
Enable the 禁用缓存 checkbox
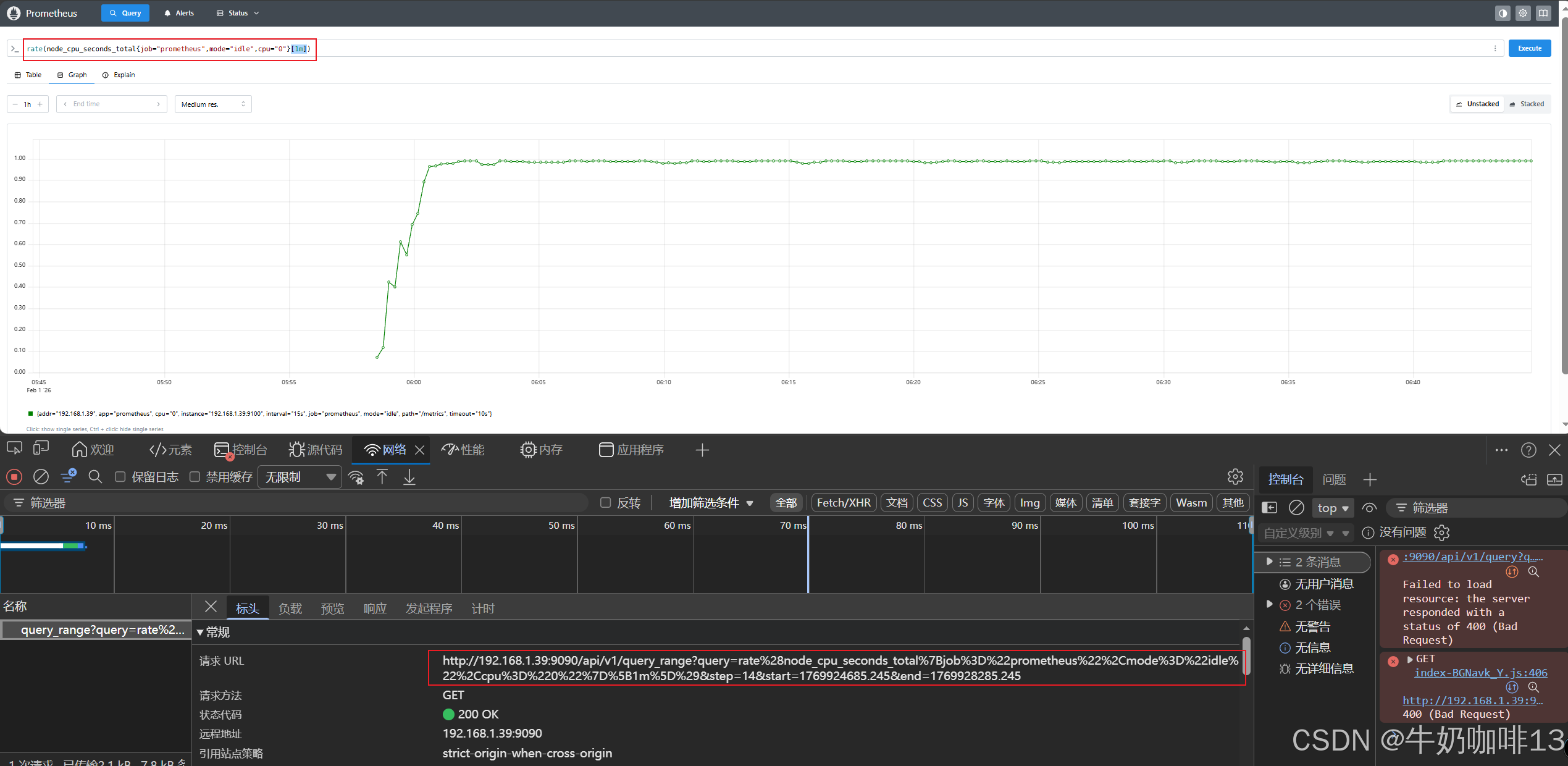coord(195,477)
